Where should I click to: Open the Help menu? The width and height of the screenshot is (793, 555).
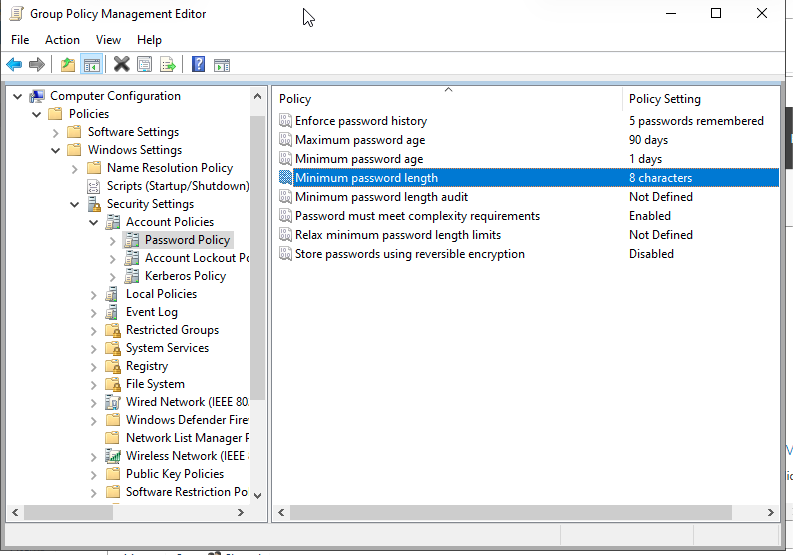tap(149, 39)
